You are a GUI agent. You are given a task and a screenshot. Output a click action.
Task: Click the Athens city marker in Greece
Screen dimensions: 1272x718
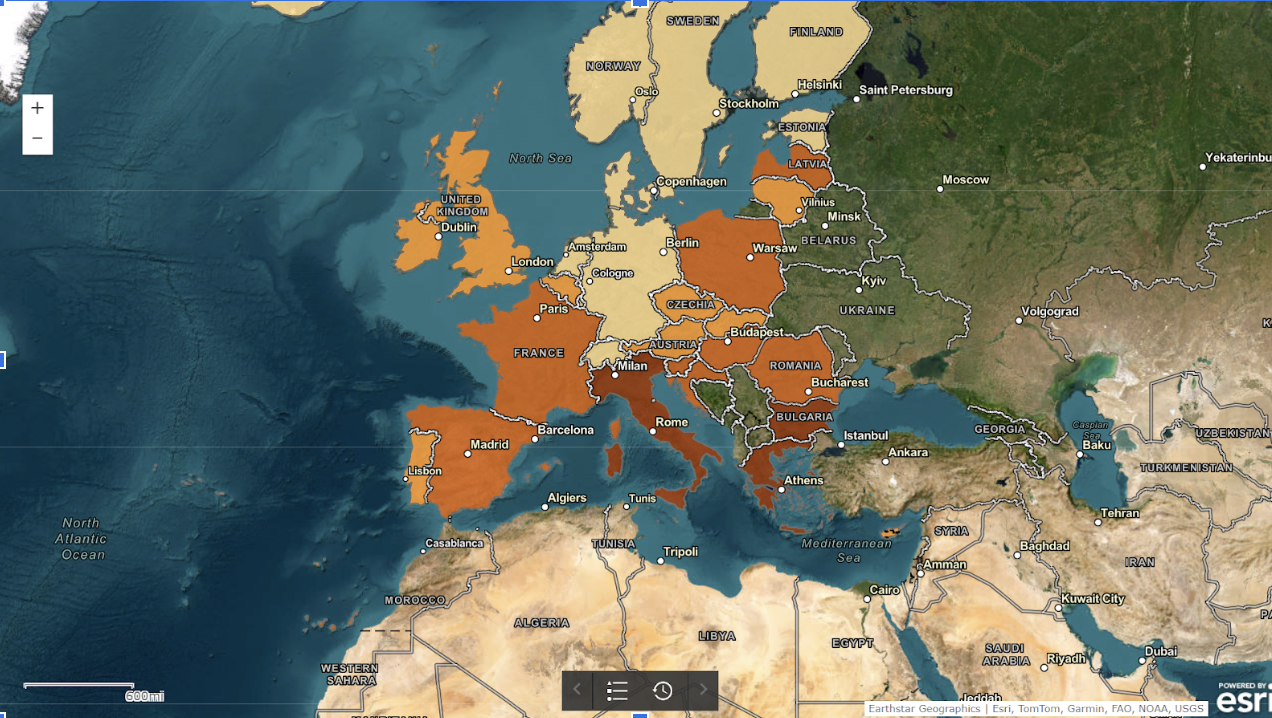(x=777, y=490)
